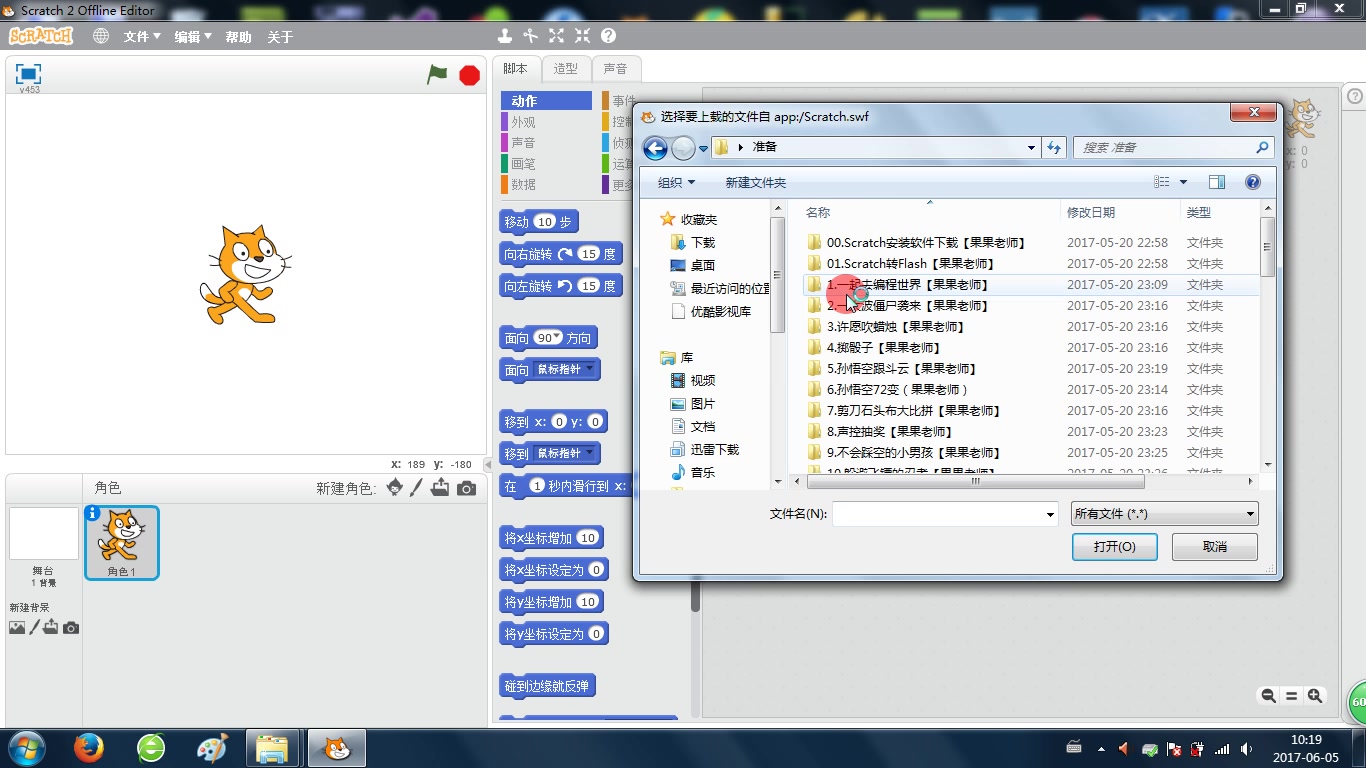The height and width of the screenshot is (768, 1366).
Task: Open 鼠标指针 dropdown in 移到 block
Action: click(x=590, y=453)
